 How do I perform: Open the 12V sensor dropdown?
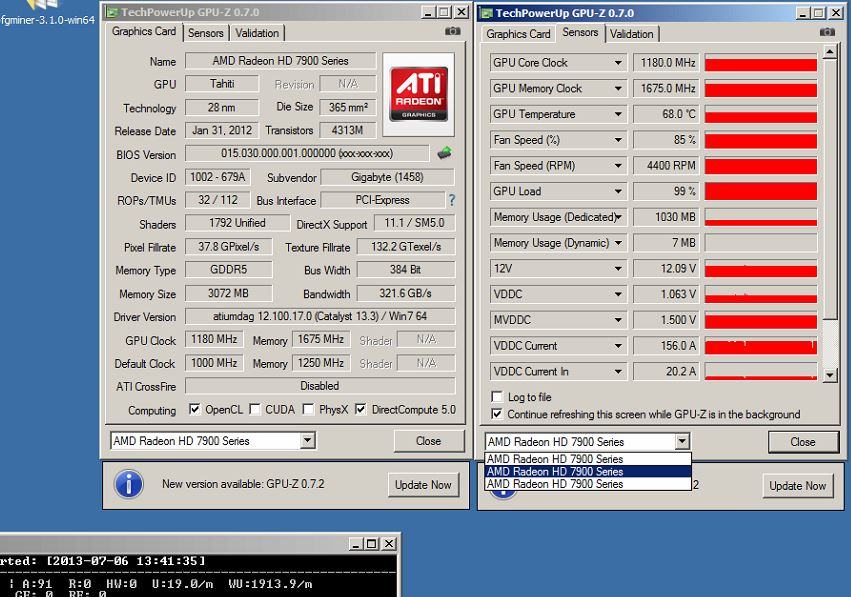(618, 268)
